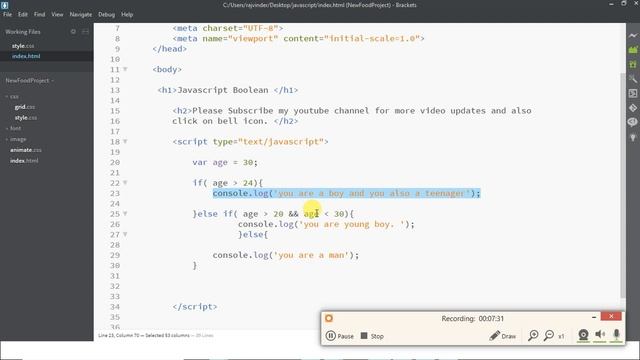Minimize the recording toolbar
This screenshot has width=640, height=360.
point(594,317)
